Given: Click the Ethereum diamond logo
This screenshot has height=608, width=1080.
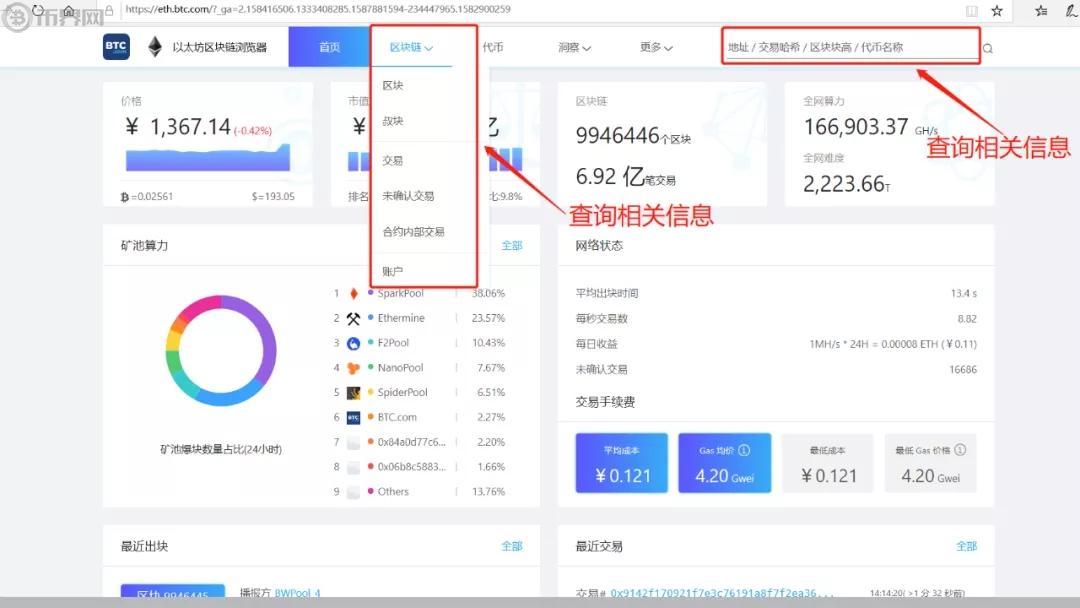Looking at the screenshot, I should (155, 47).
